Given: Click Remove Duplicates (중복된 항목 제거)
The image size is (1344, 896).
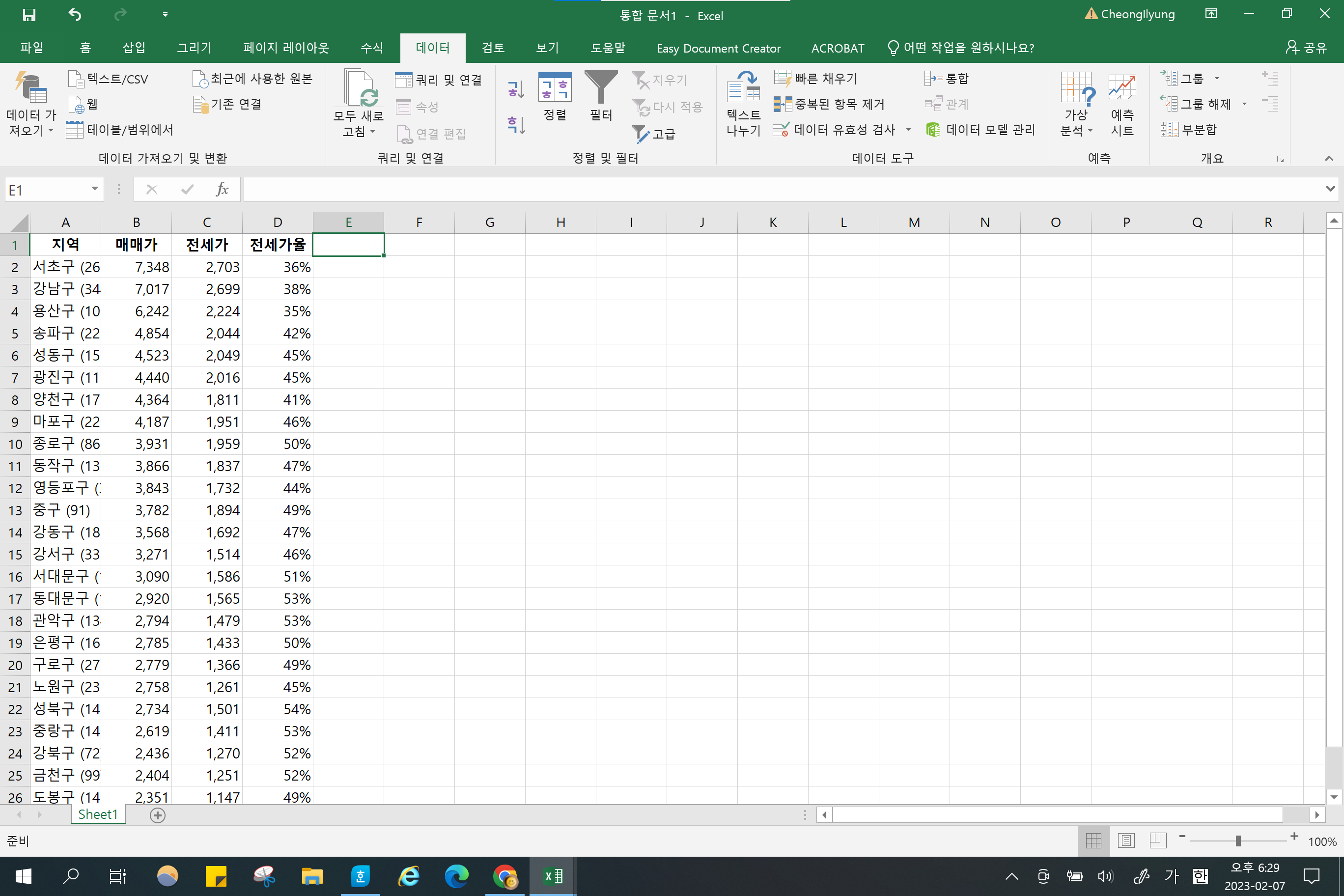Looking at the screenshot, I should point(829,104).
